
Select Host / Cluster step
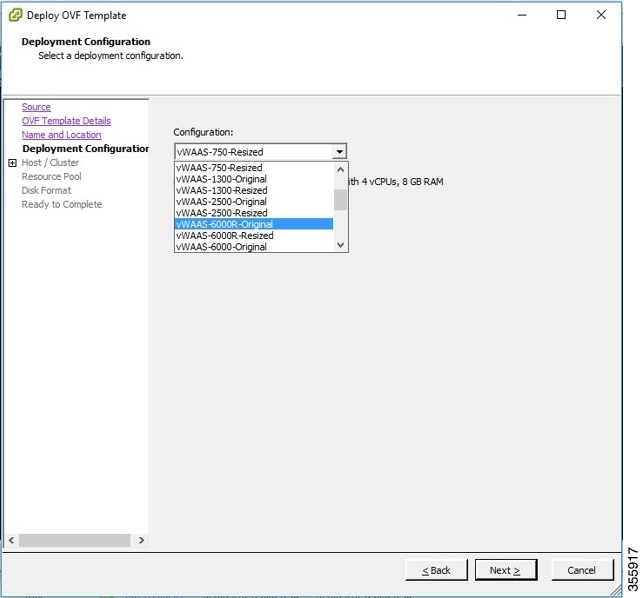pyautogui.click(x=50, y=162)
